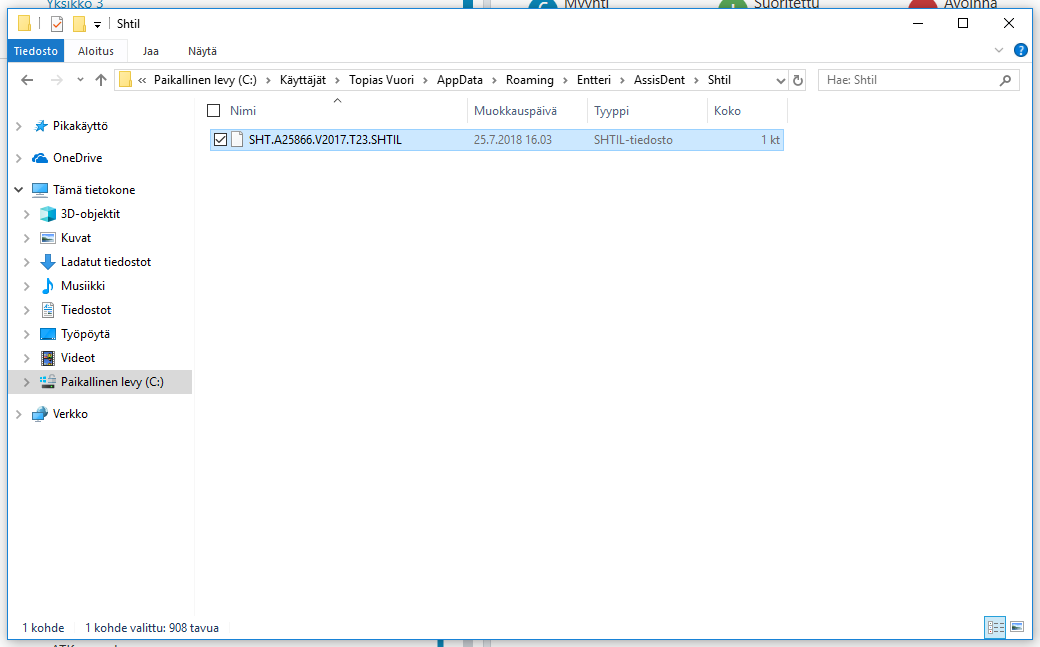
Task: Open the address bar history dropdown
Action: 781,80
